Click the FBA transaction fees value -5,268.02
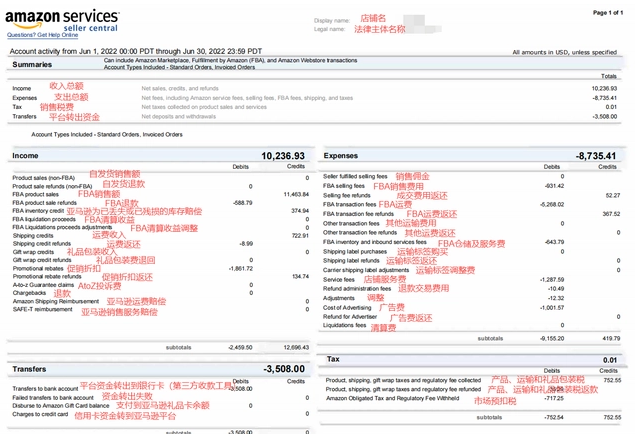This screenshot has height=434, width=644. point(552,204)
